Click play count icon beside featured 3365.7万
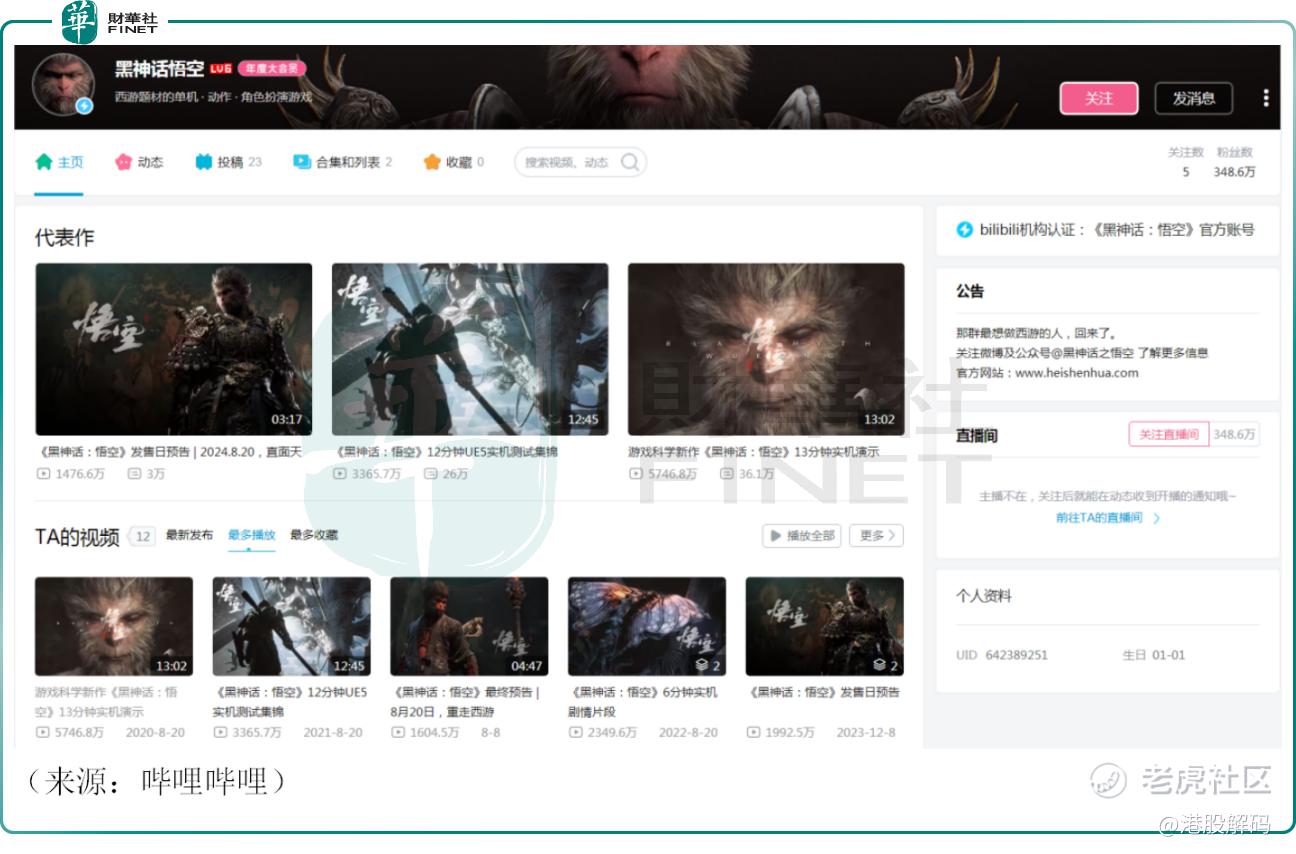The width and height of the screenshot is (1296, 854). [339, 474]
